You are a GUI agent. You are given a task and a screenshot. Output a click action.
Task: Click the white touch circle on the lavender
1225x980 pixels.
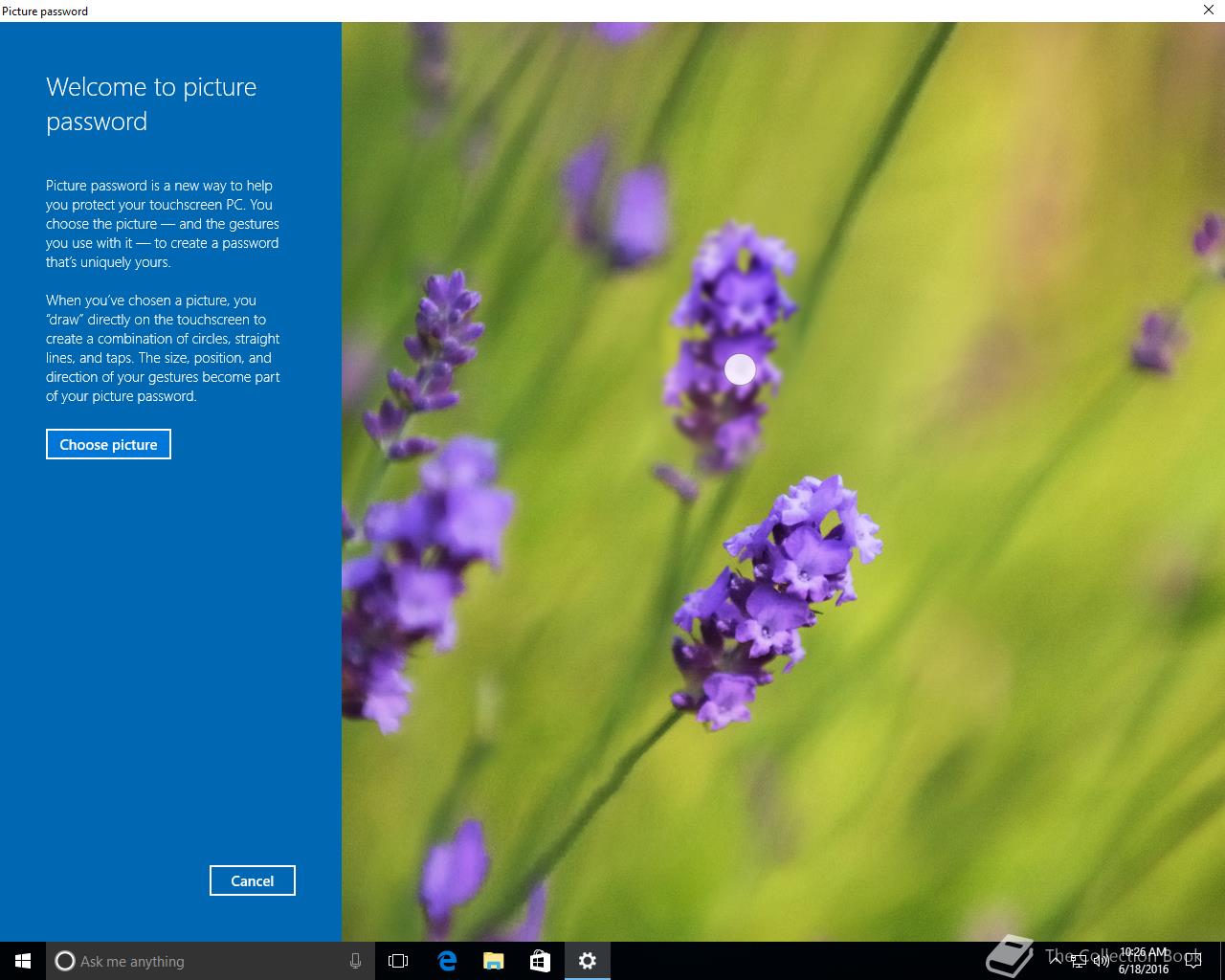click(740, 368)
